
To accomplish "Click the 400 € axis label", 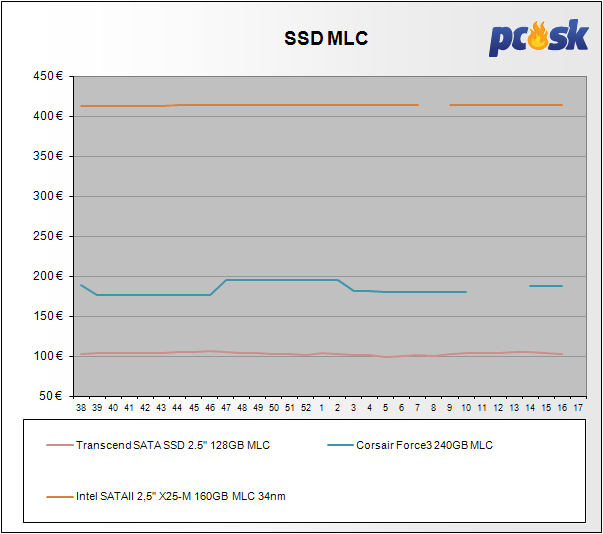I will (x=48, y=116).
